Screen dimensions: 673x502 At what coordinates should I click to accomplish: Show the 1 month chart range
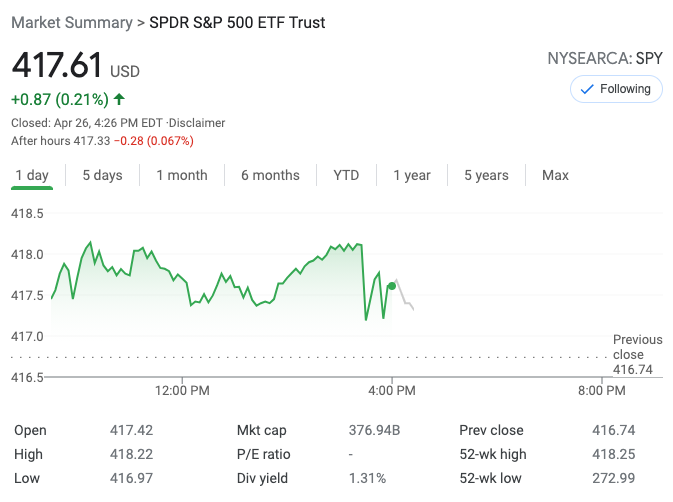[182, 175]
